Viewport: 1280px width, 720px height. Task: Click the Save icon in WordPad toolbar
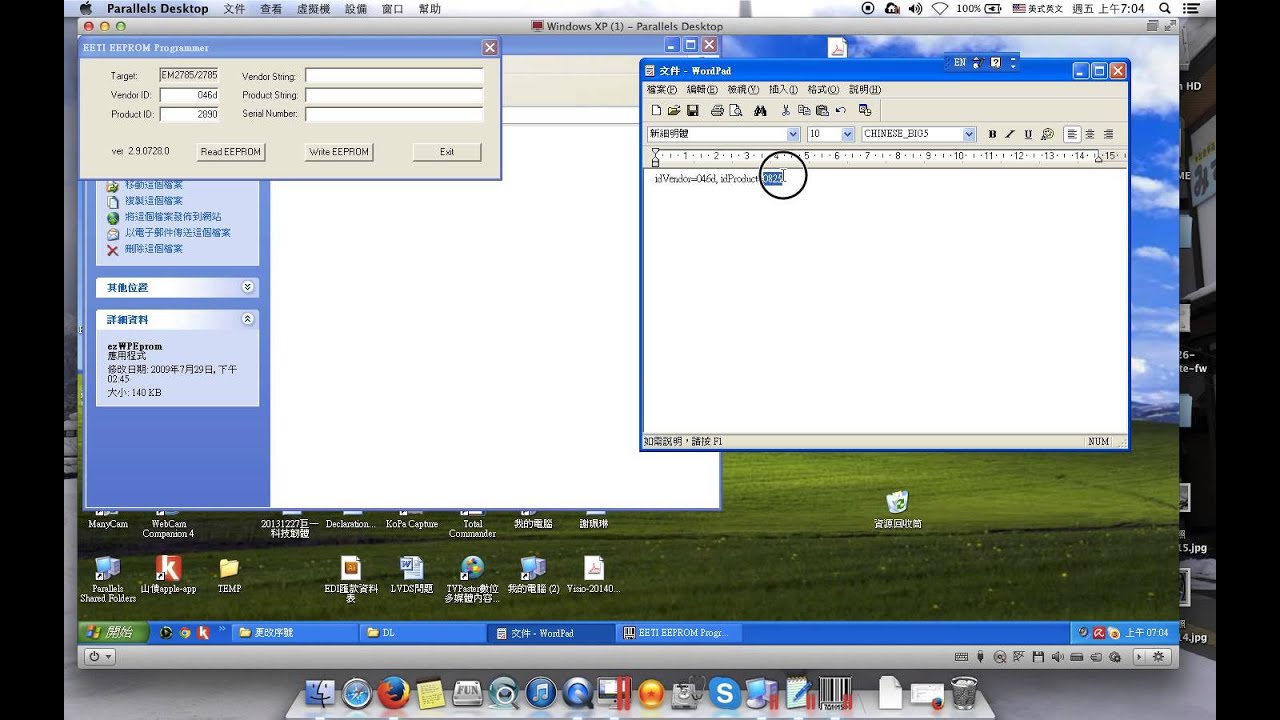[692, 110]
